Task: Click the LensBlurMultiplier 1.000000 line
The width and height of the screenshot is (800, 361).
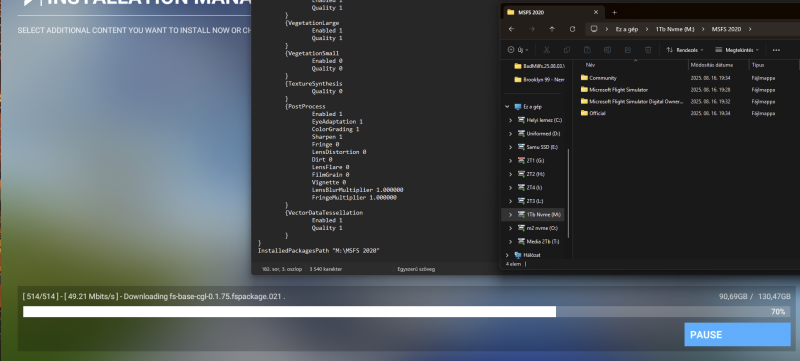Action: tap(358, 190)
